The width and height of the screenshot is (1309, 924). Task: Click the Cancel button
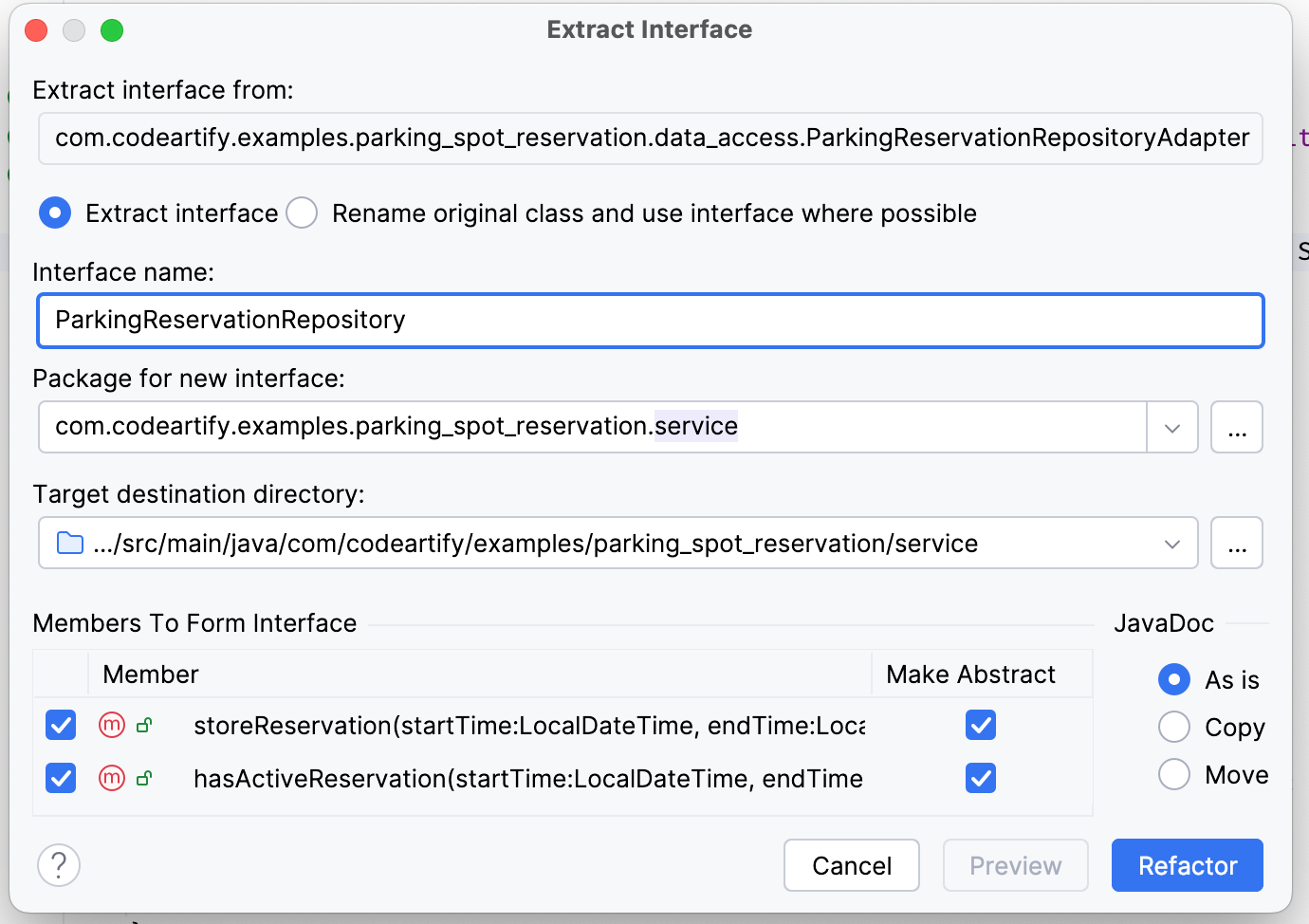click(851, 865)
